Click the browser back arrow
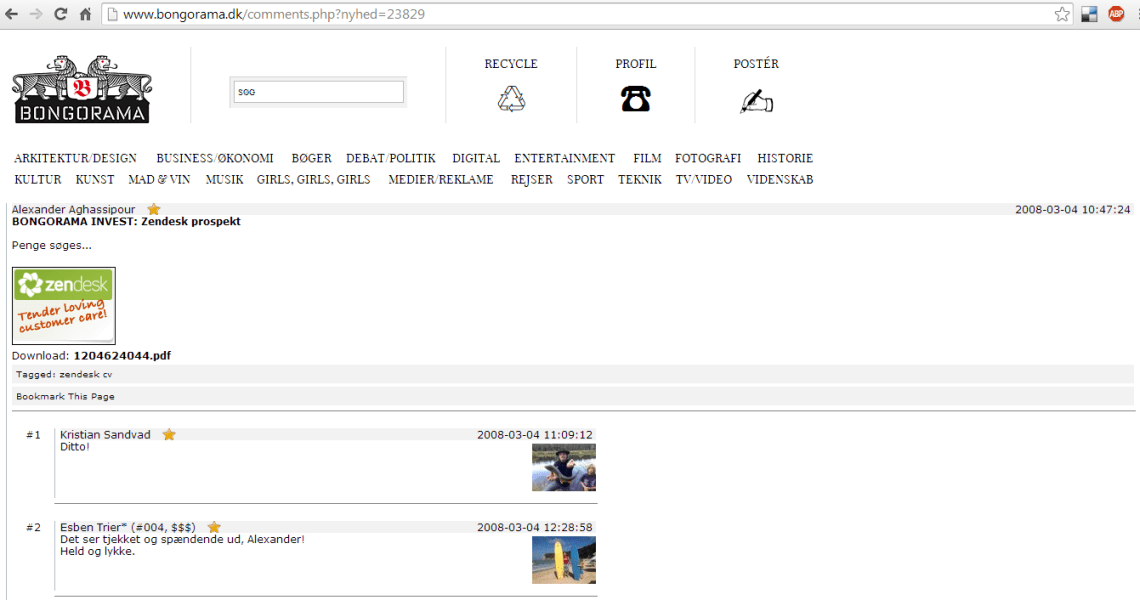This screenshot has height=600, width=1140. [12, 14]
